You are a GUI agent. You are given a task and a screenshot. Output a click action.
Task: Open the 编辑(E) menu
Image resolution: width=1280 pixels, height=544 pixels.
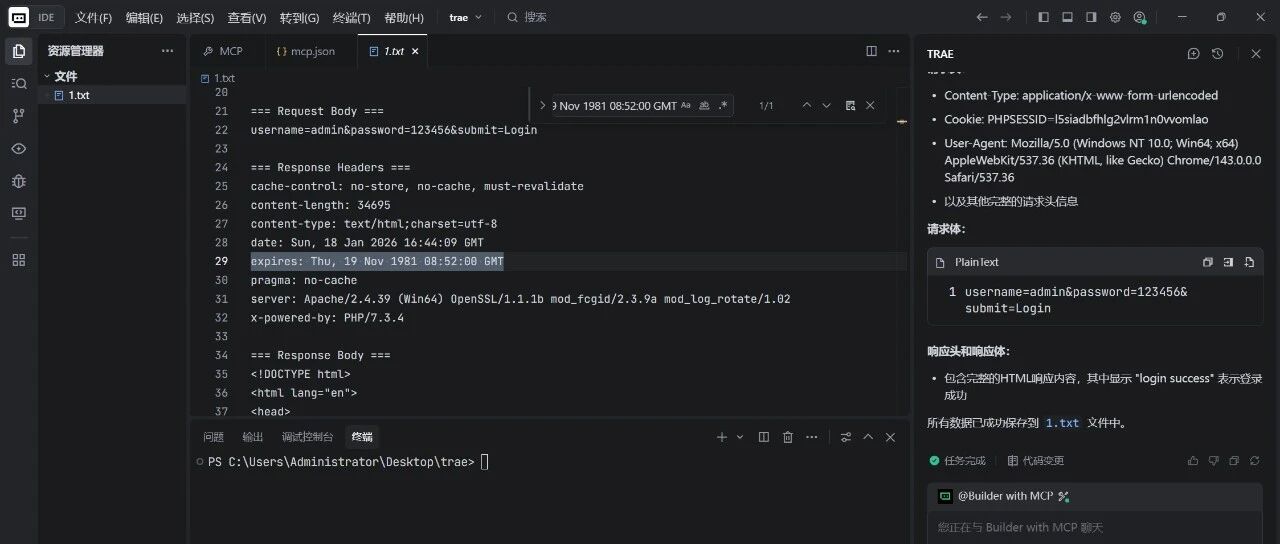coord(144,18)
